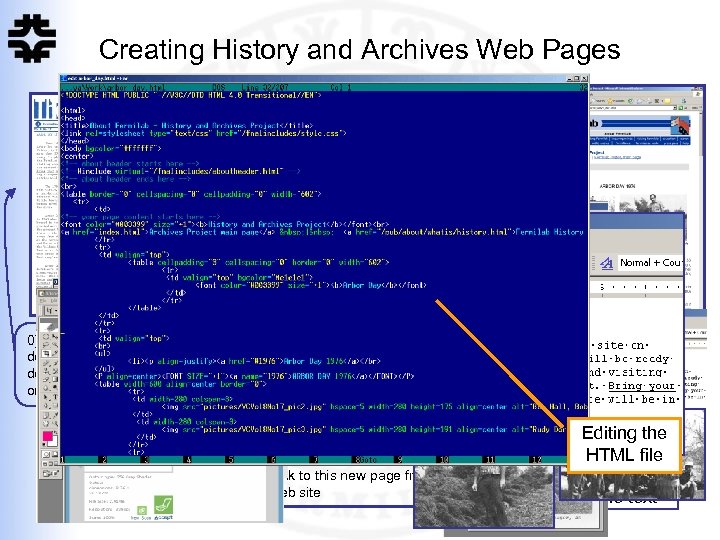Click 'Arbor Day' text in code

click(x=362, y=285)
